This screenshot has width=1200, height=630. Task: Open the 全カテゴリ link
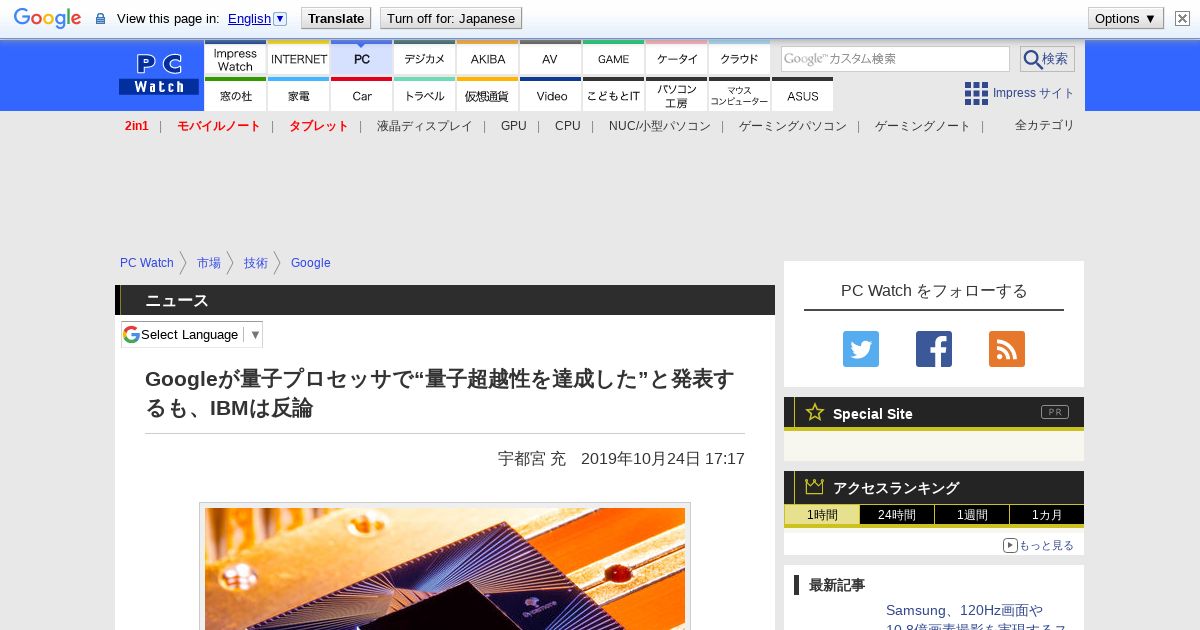point(1045,125)
